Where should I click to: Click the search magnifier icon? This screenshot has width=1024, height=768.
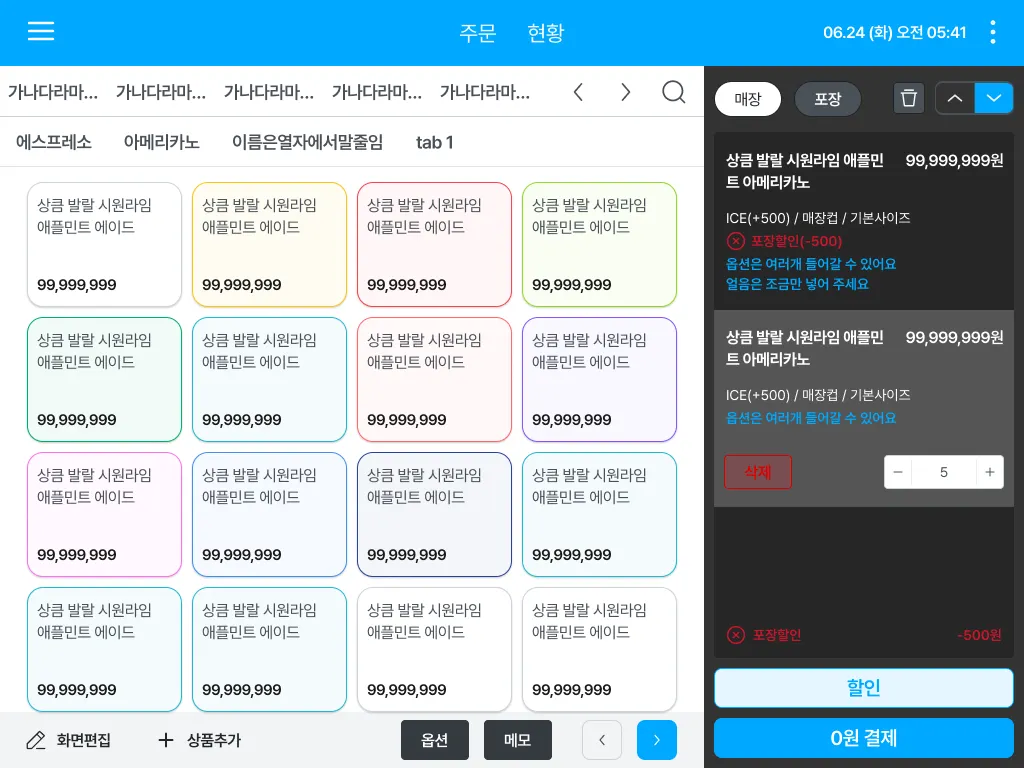673,92
